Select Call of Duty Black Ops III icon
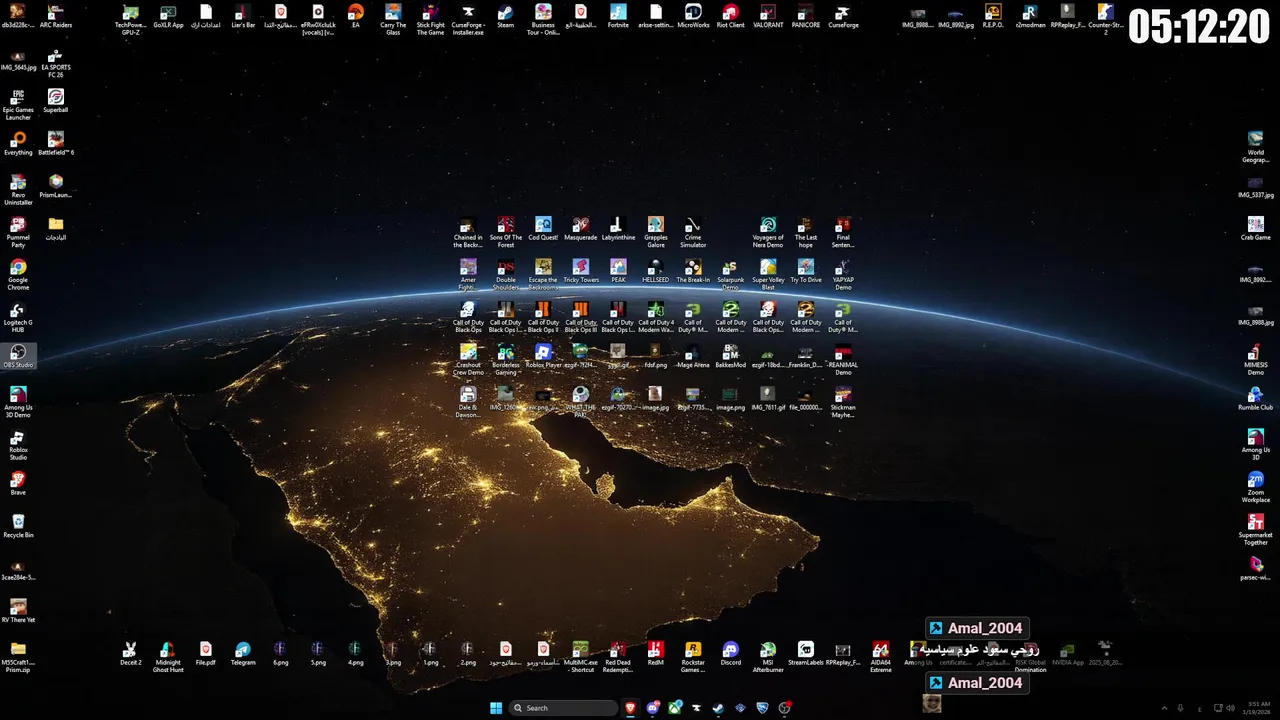 pos(581,317)
